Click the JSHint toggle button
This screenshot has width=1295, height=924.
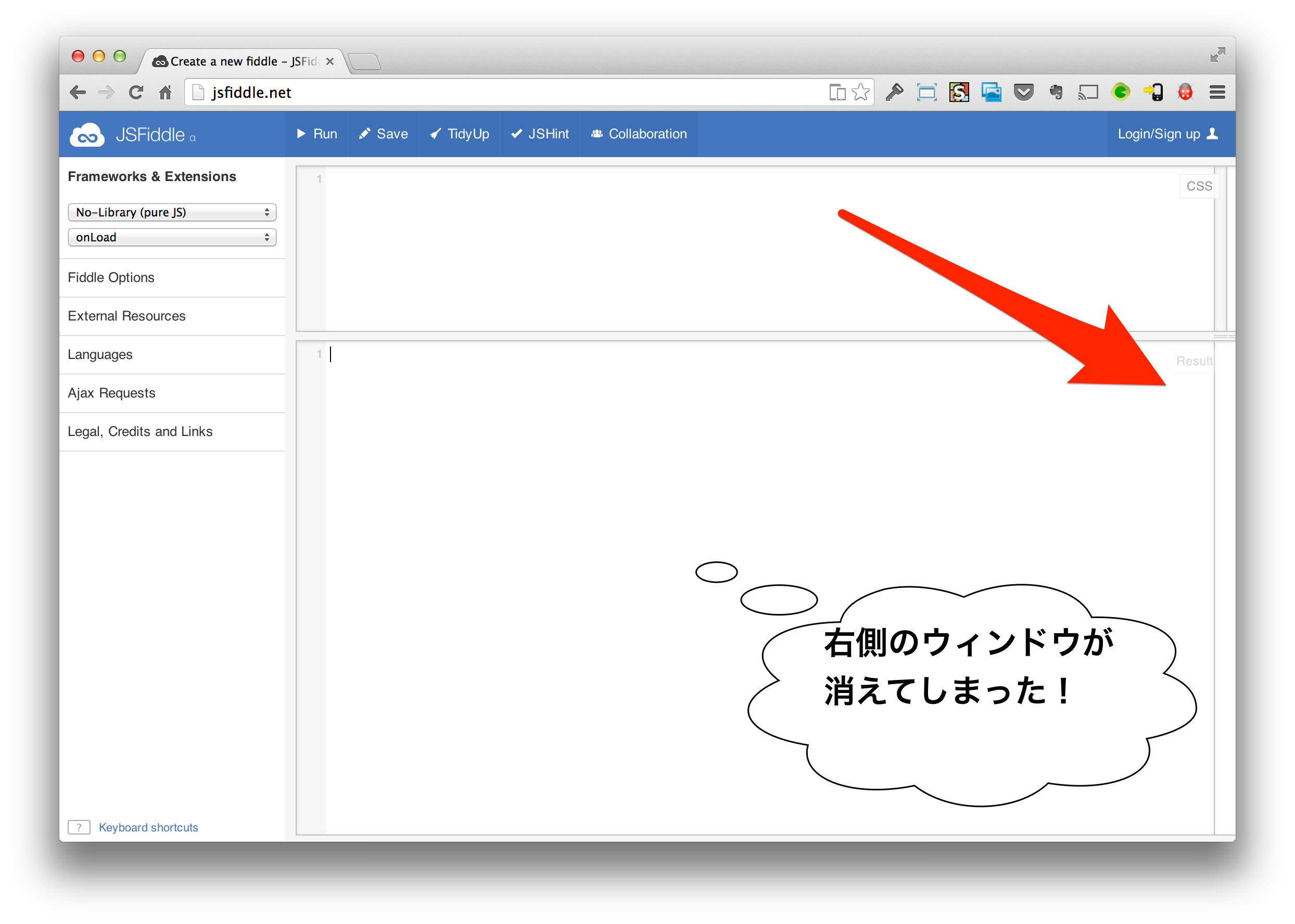point(541,134)
